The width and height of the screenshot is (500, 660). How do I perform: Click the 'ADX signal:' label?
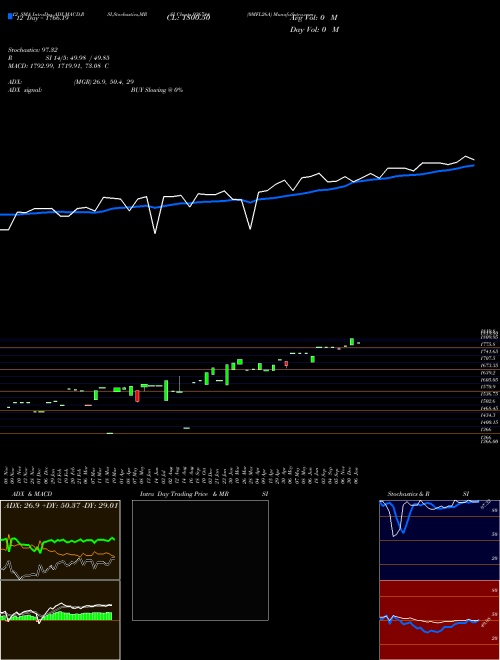(25, 90)
